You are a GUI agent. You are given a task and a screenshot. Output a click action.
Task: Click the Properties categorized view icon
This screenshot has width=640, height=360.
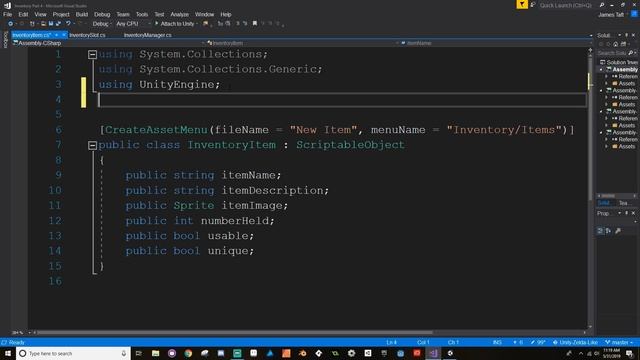tap(600, 231)
